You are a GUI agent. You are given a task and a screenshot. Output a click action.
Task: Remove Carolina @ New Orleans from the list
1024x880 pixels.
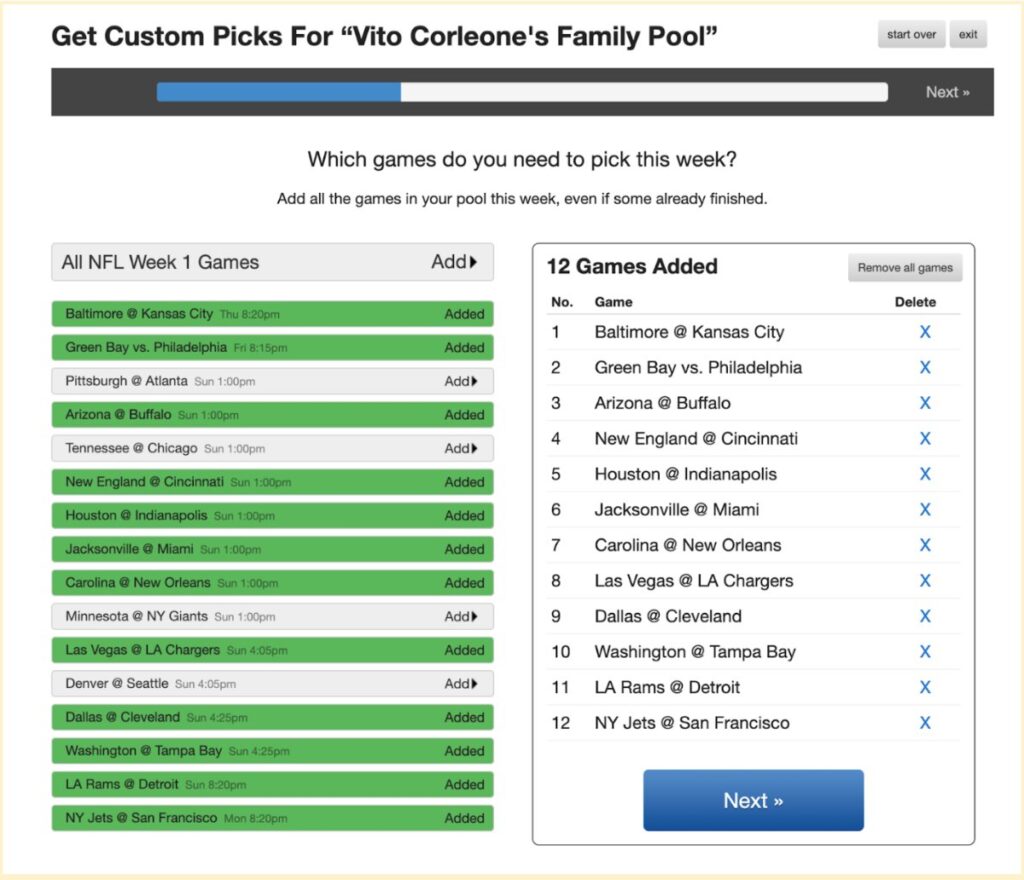click(925, 545)
